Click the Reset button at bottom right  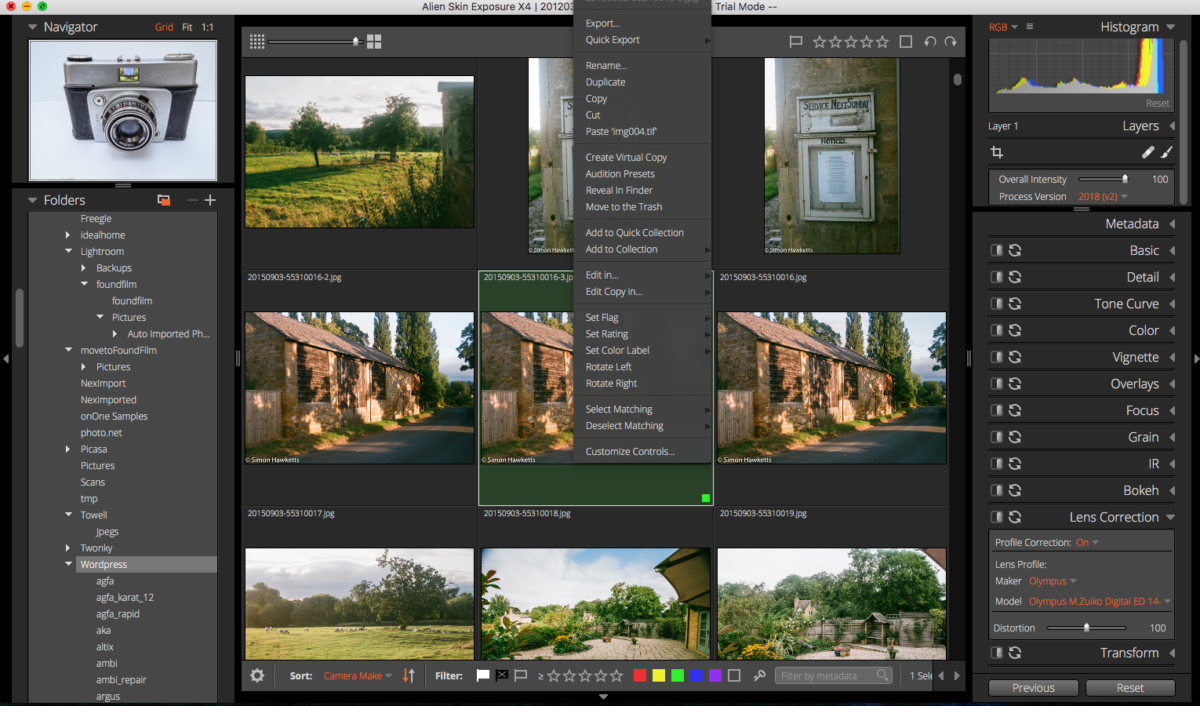1130,688
